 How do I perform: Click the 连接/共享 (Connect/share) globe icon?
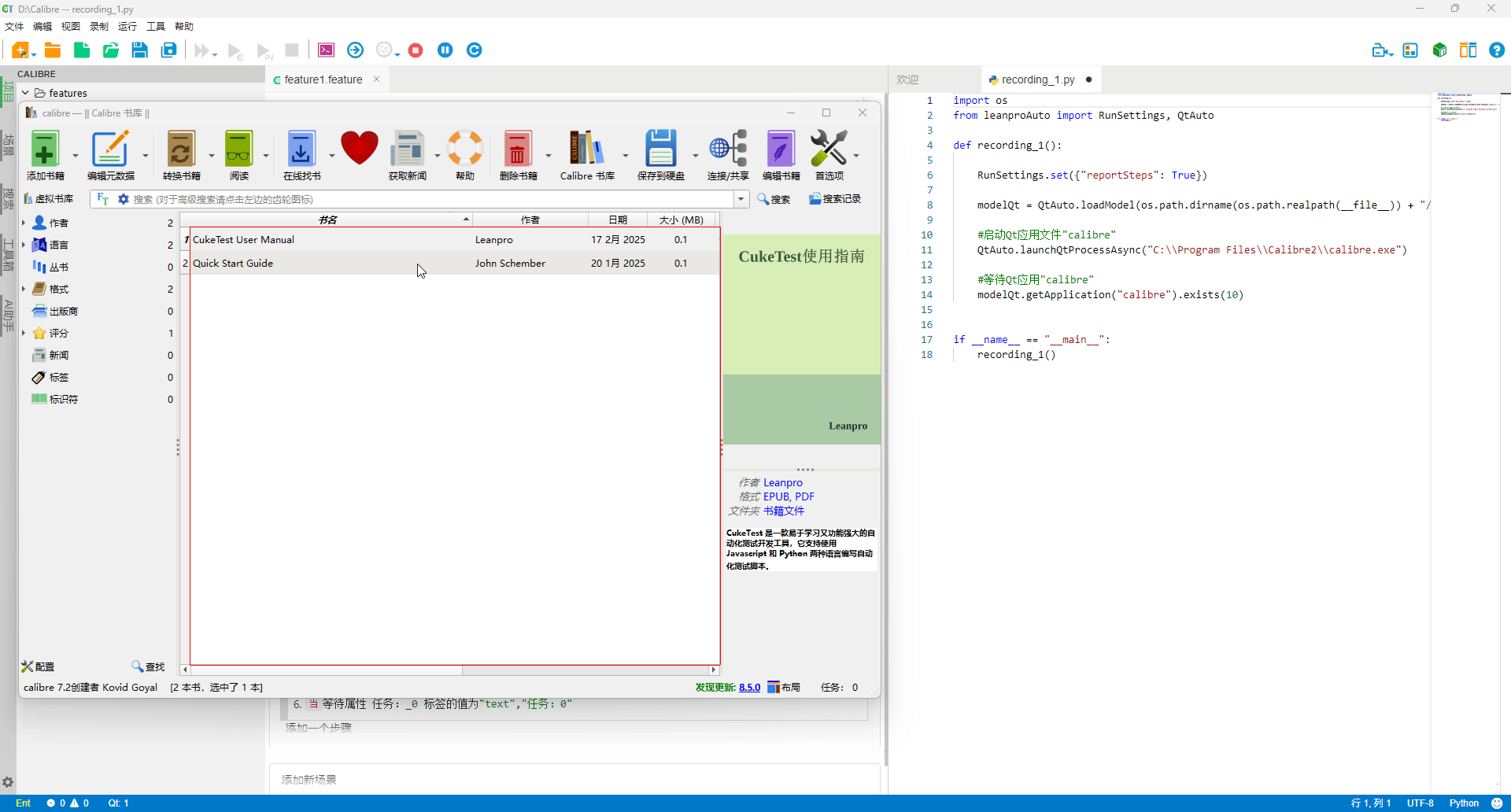coord(728,149)
